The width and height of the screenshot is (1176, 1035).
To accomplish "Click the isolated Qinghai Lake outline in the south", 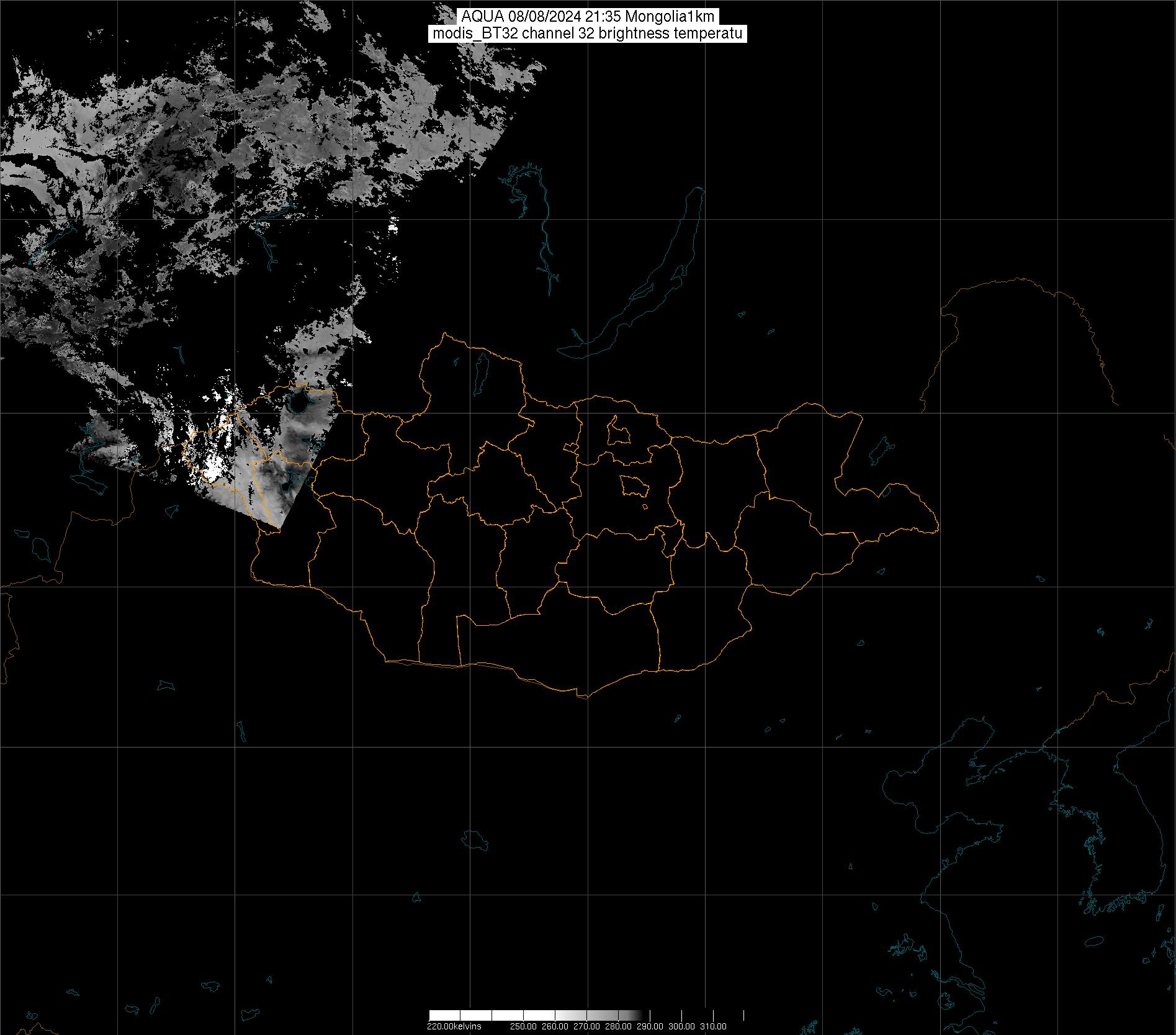I will coord(475,841).
